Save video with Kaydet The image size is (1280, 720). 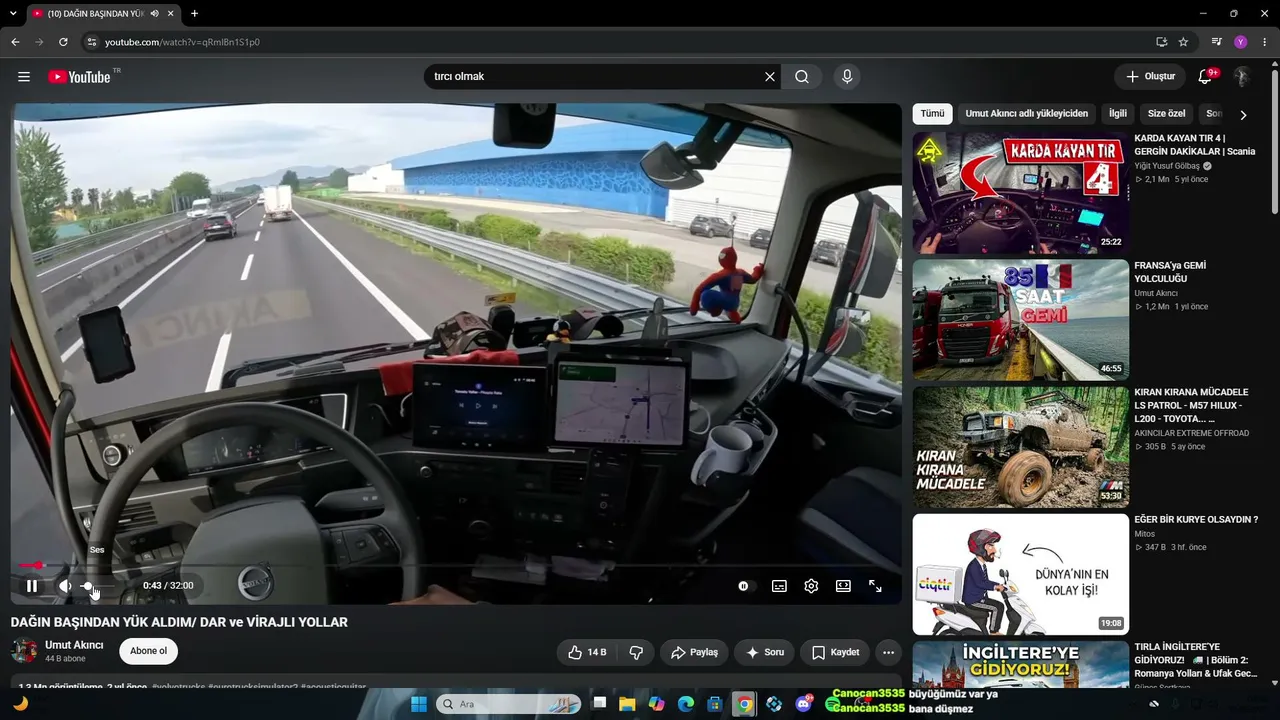click(x=835, y=652)
